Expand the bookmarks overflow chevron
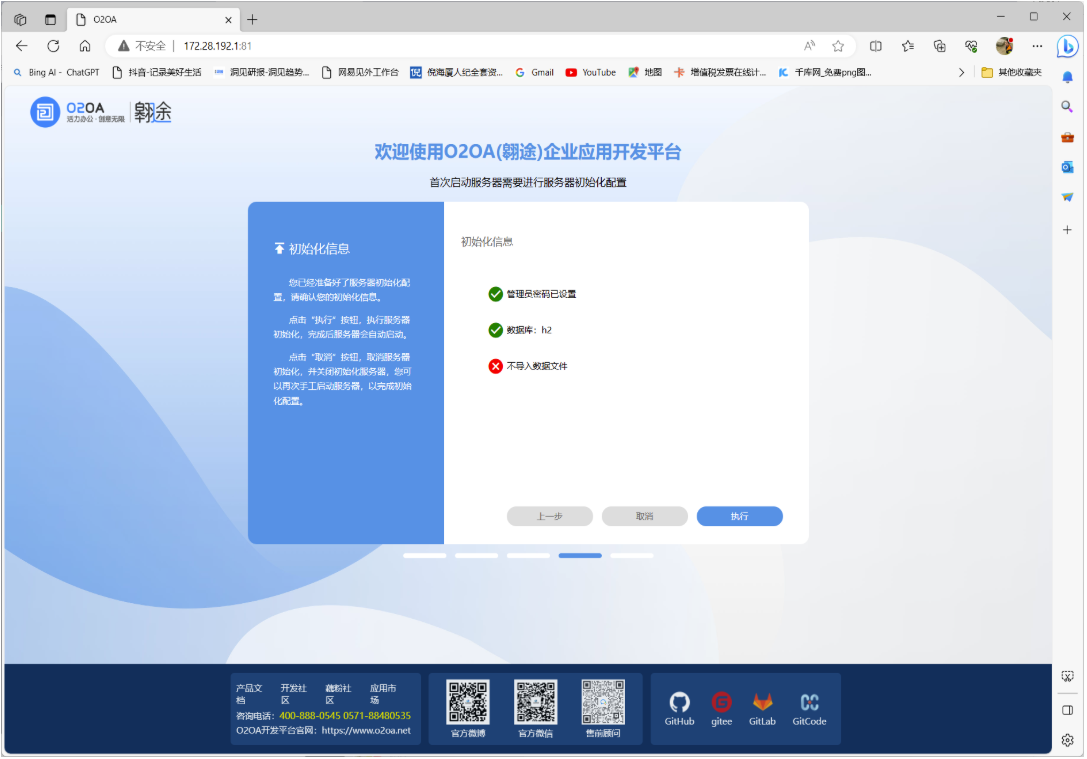 click(961, 72)
